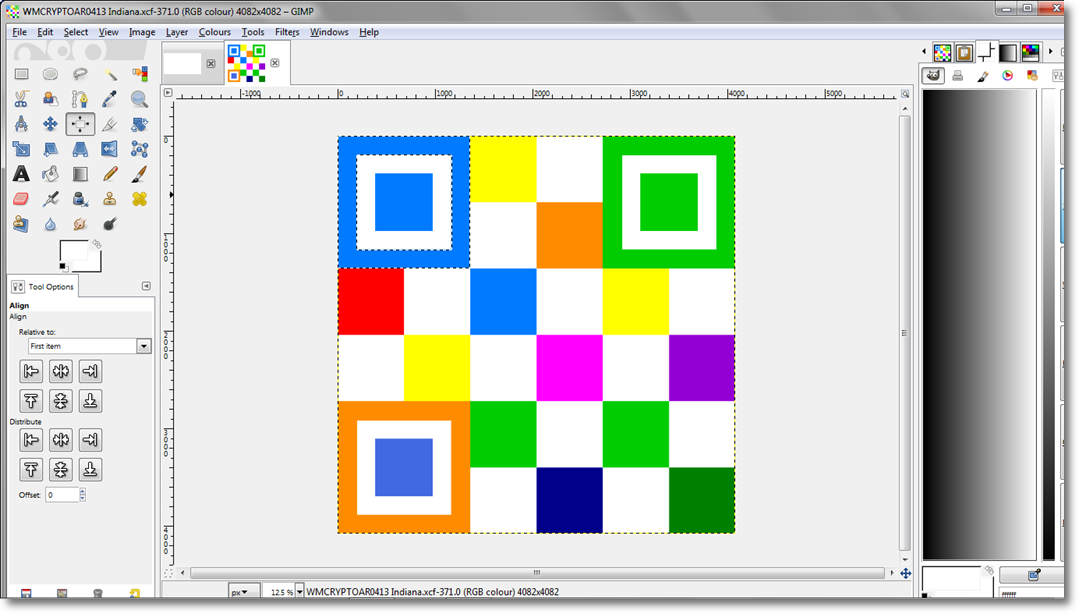Align bottom edge of target
Image resolution: width=1080 pixels, height=615 pixels.
90,401
